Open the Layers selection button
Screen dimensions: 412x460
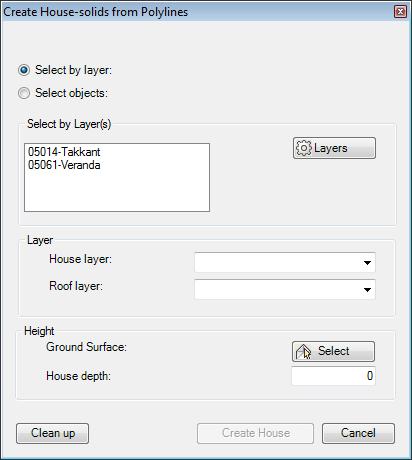[334, 148]
